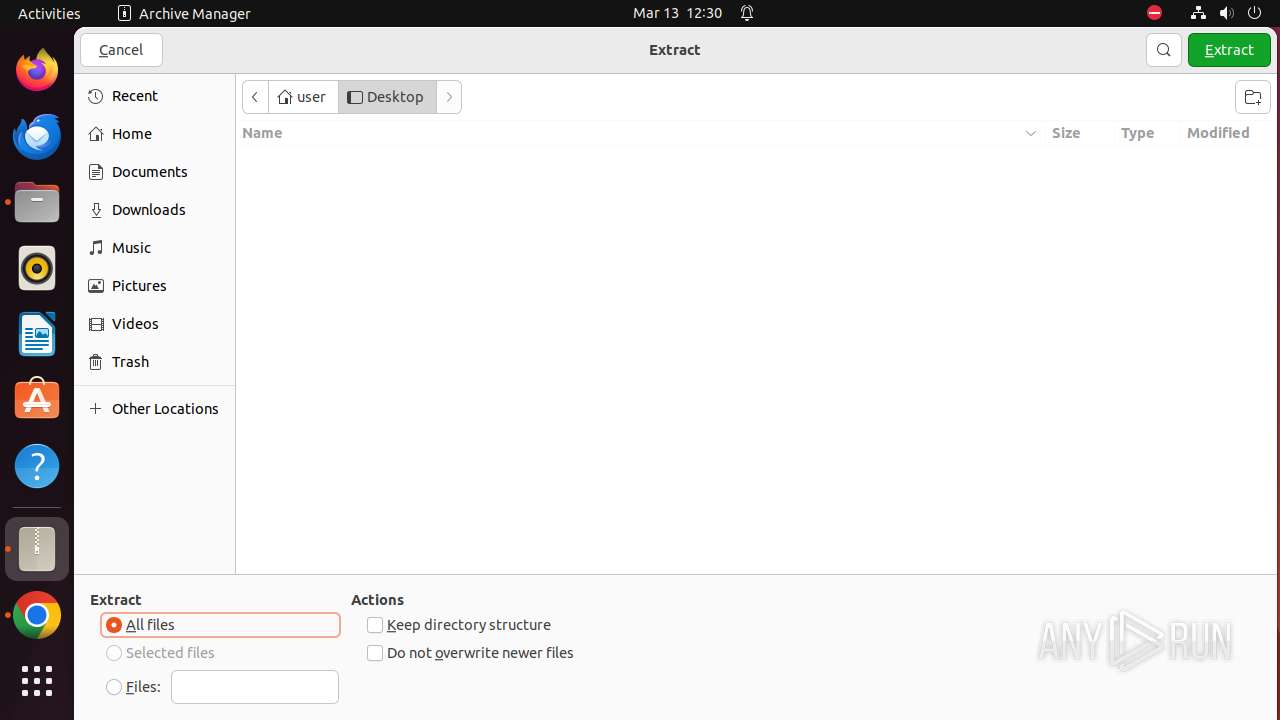
Task: Focus the Files pattern text field
Action: (x=255, y=687)
